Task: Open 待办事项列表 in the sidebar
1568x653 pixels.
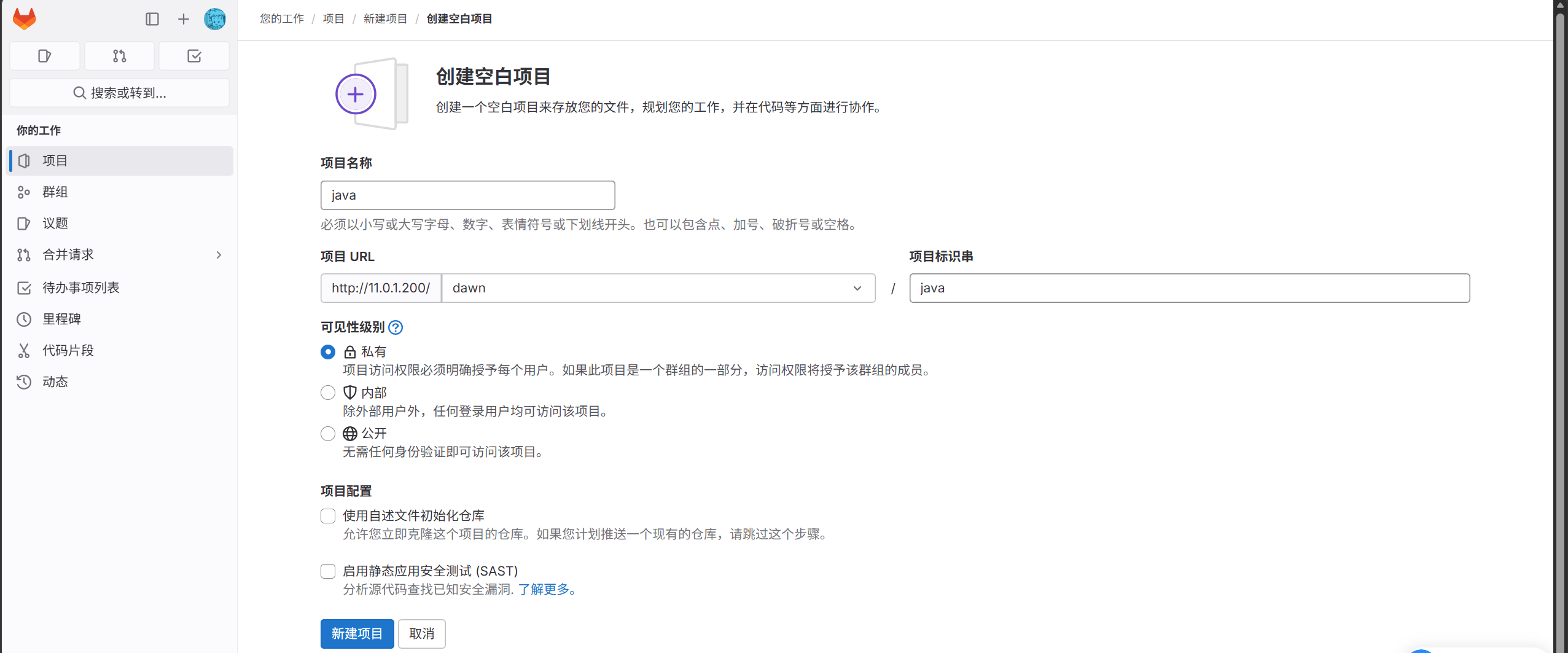Action: click(120, 288)
